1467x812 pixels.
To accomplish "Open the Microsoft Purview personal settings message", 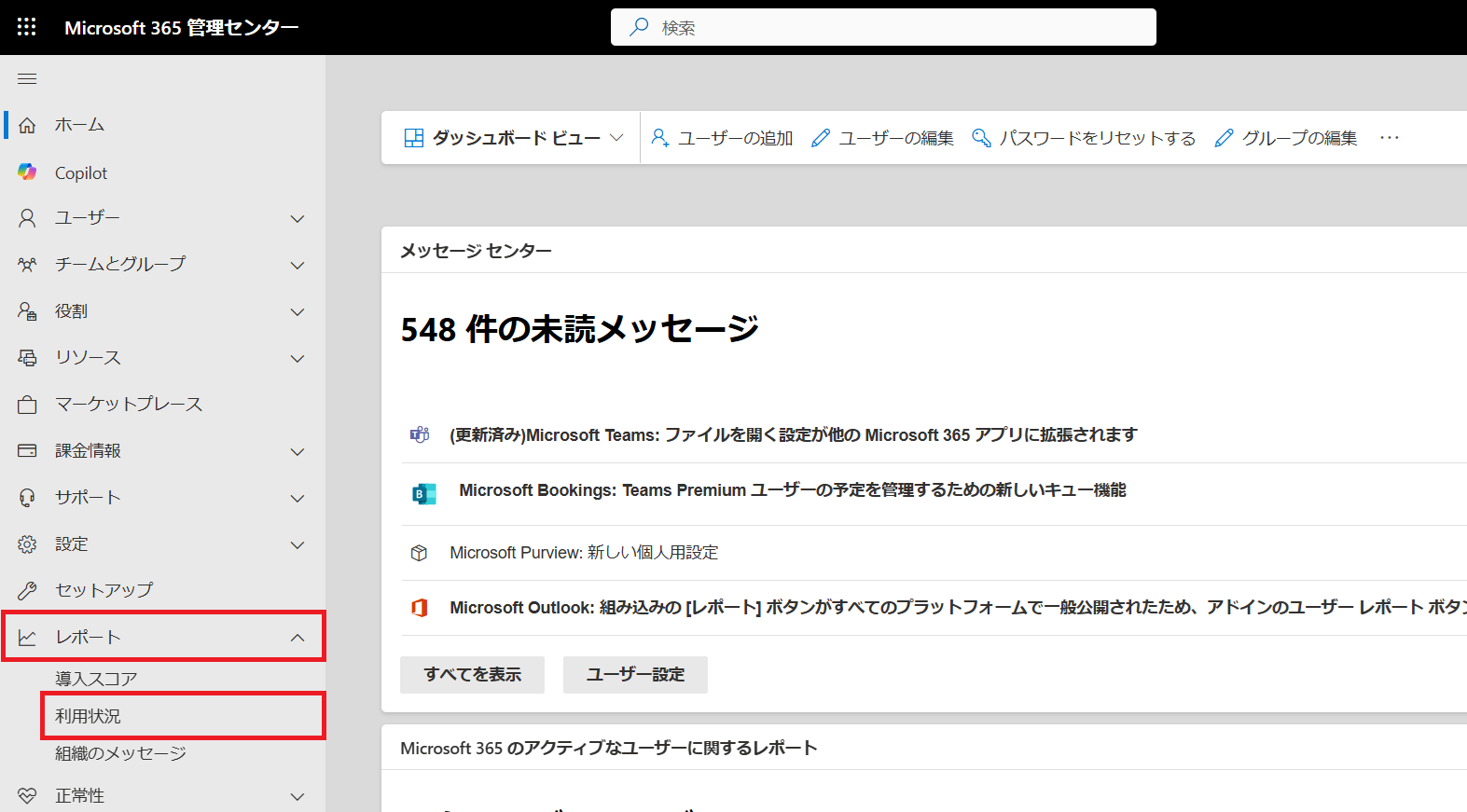I will coord(584,553).
